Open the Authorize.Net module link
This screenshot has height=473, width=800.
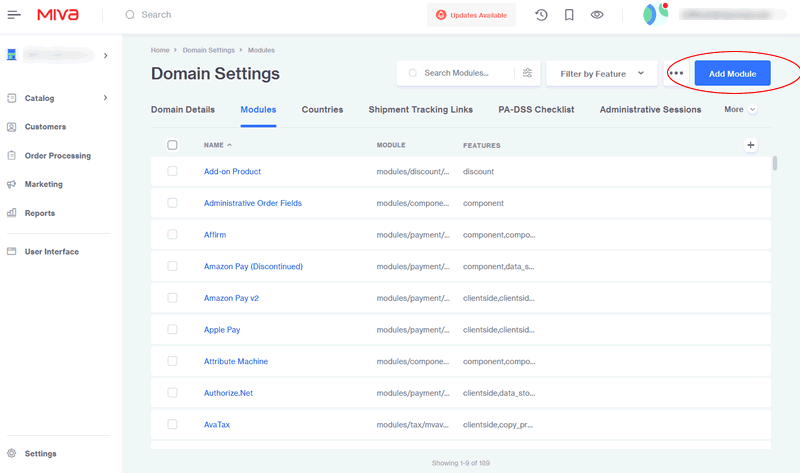pos(228,393)
